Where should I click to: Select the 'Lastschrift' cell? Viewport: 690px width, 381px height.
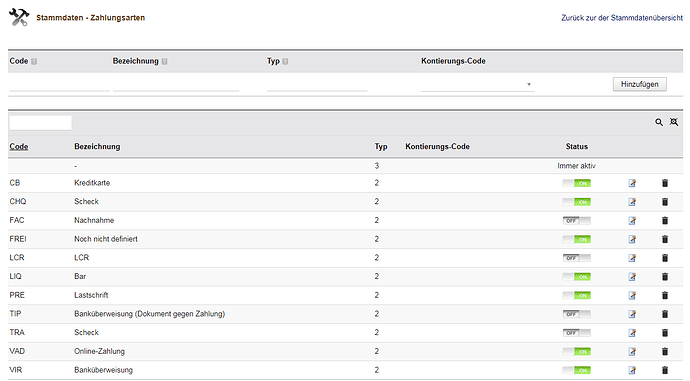[x=91, y=295]
